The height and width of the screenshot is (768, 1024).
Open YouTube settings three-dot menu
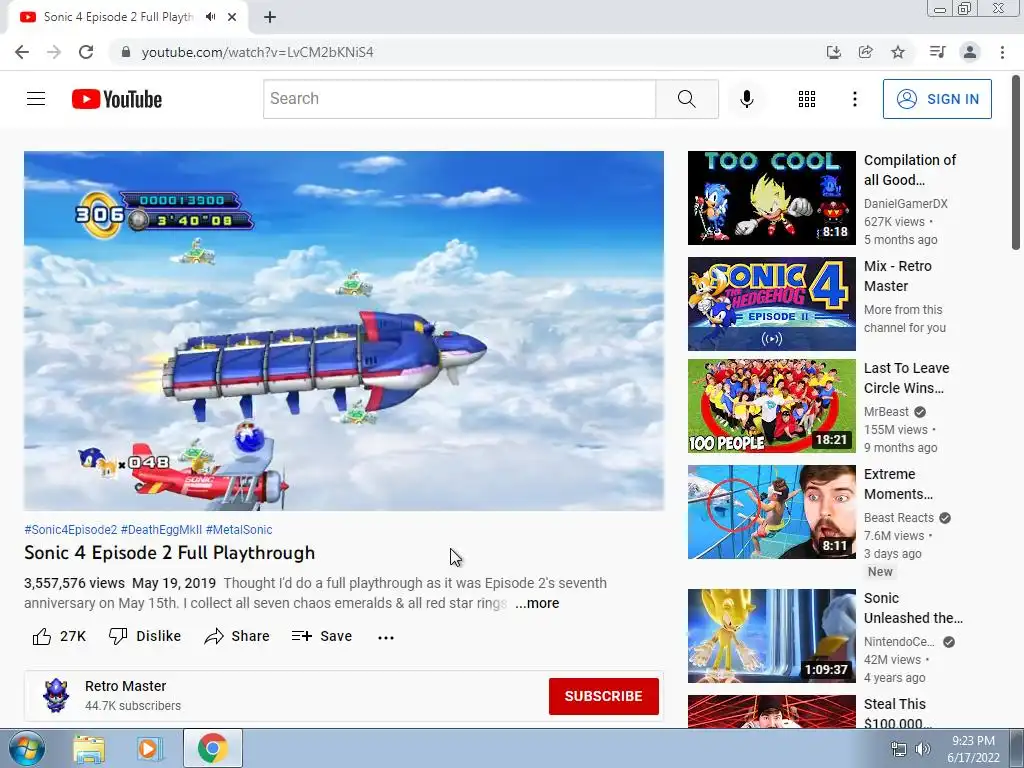point(854,99)
